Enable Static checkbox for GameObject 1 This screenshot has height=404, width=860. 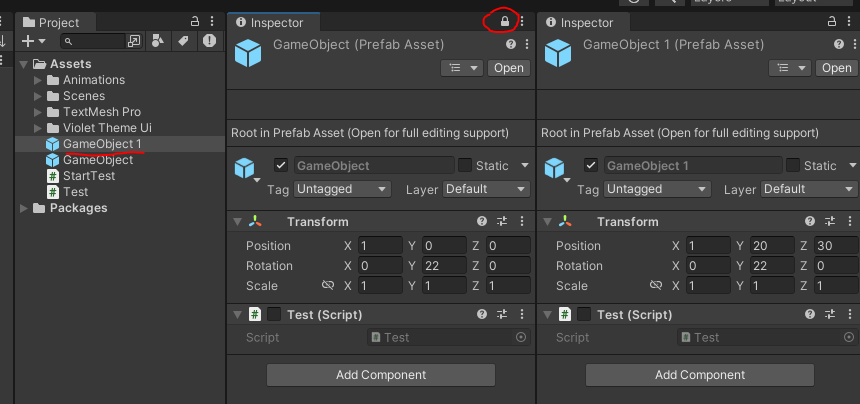793,166
